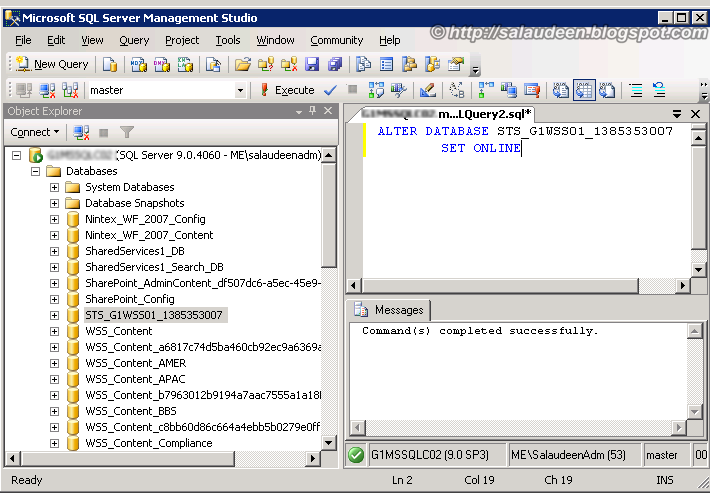Image resolution: width=710 pixels, height=493 pixels.
Task: Toggle SQLCMD Mode
Action: 532,90
